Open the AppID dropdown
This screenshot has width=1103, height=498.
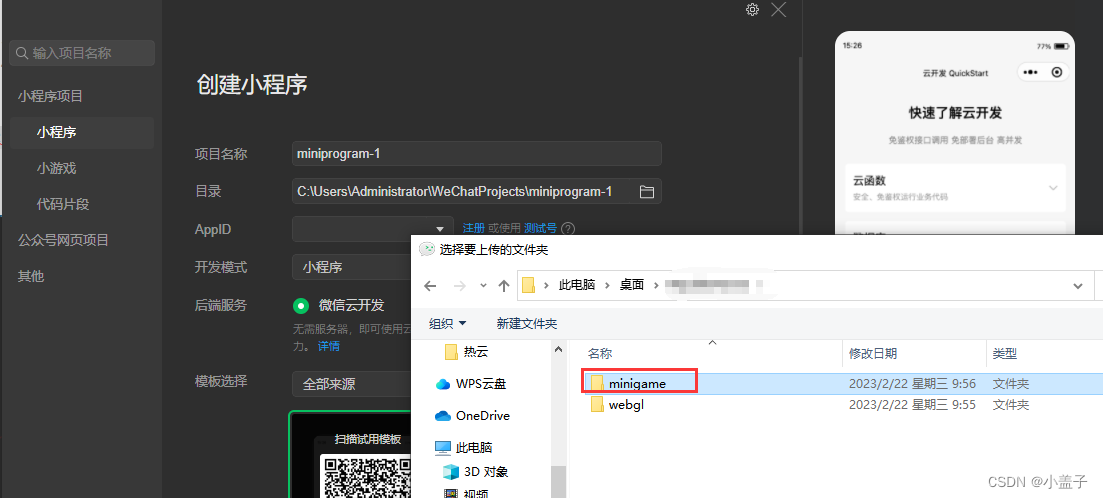coord(373,229)
